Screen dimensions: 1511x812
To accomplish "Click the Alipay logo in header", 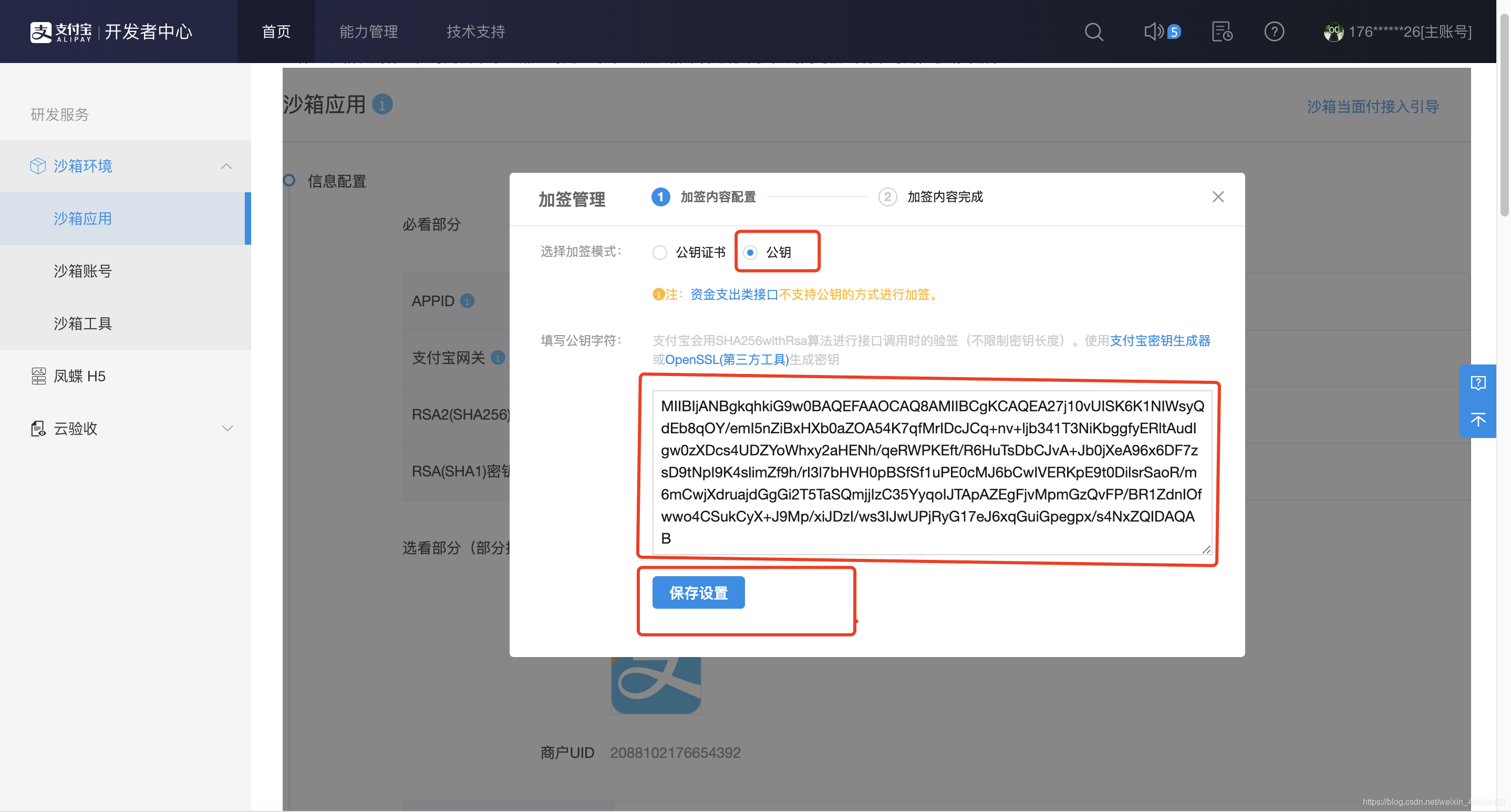I will click(x=61, y=32).
